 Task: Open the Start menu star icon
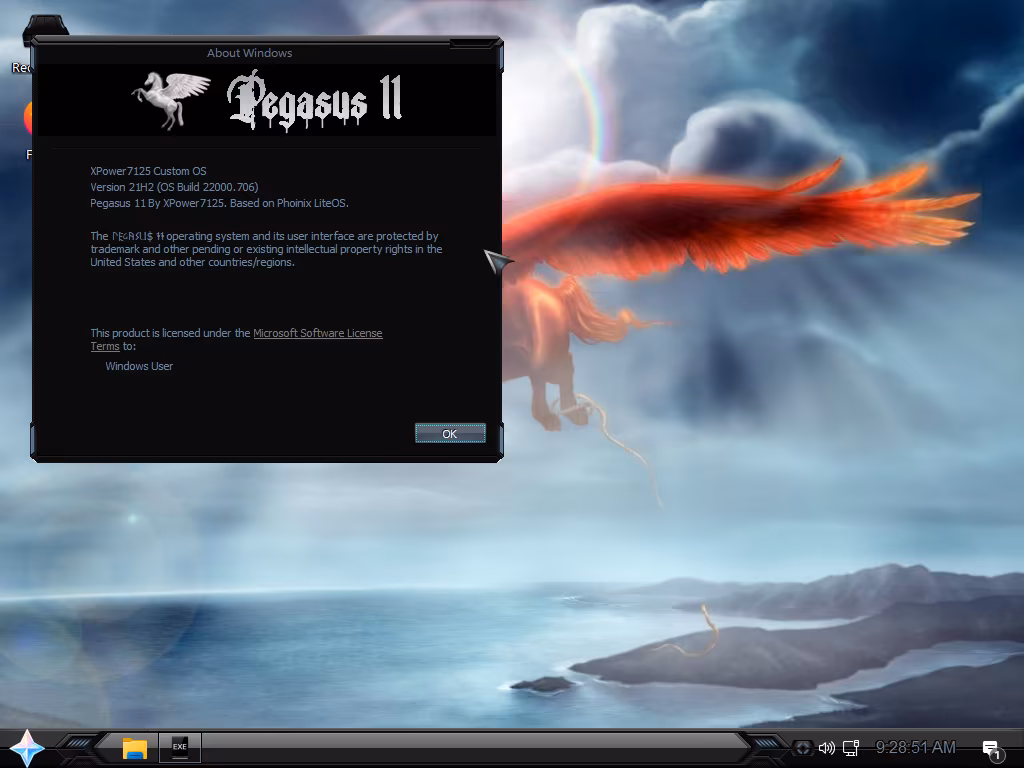tap(26, 747)
